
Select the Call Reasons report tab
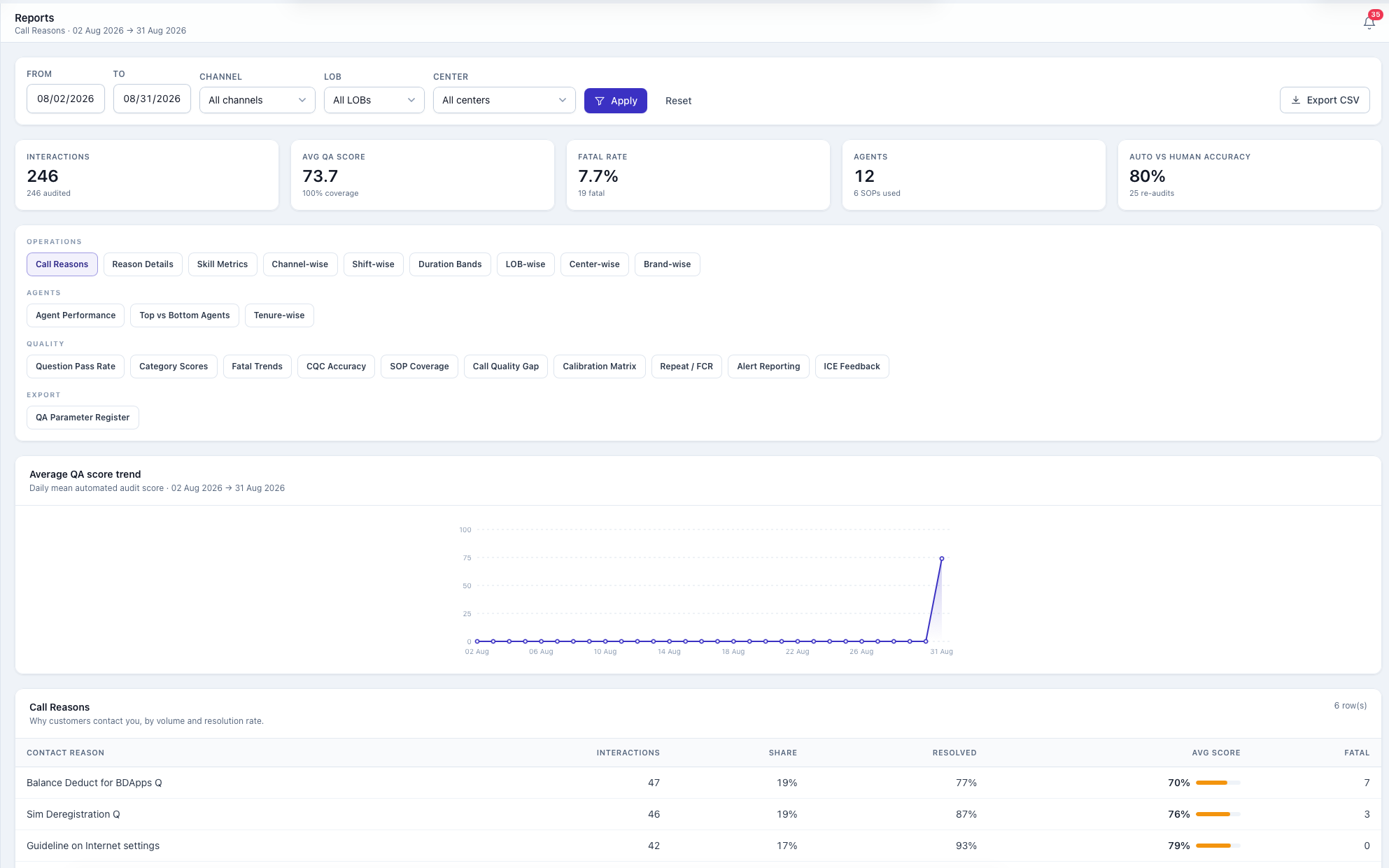62,264
